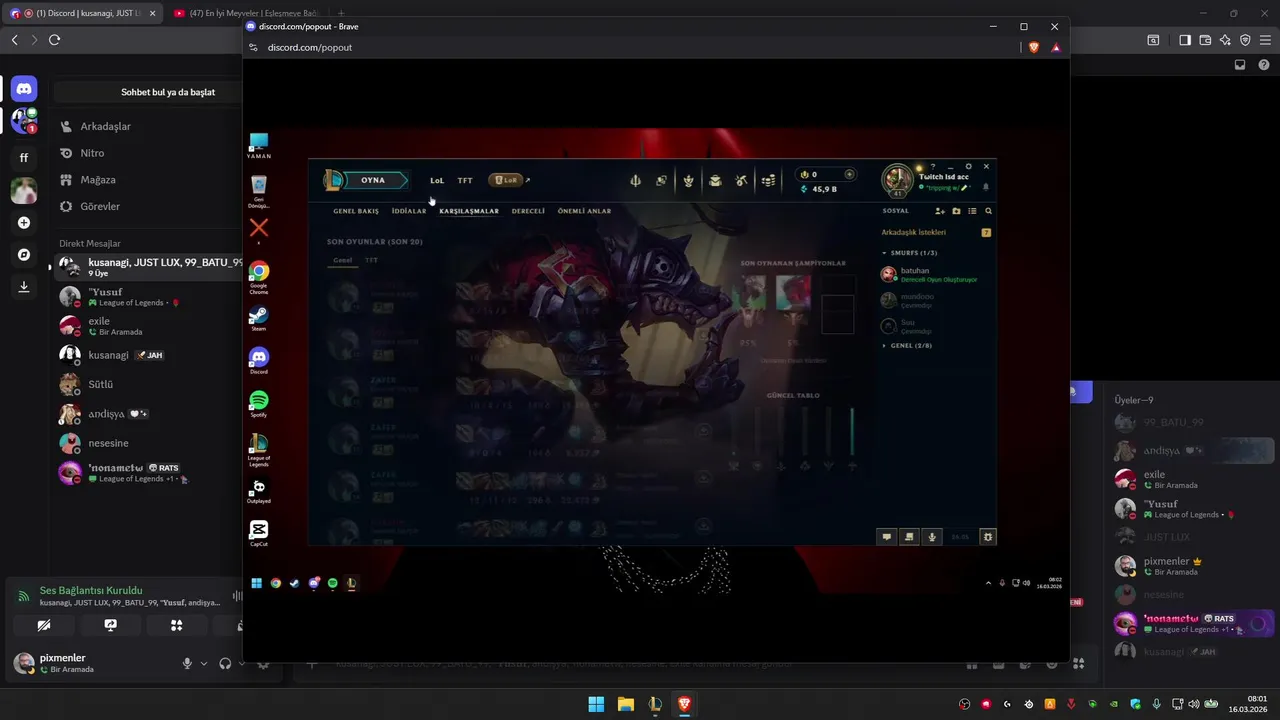
Task: Open DERECELİ tab in League profile
Action: click(528, 211)
